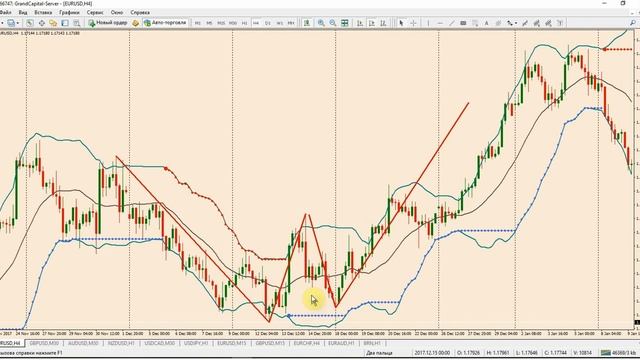Screen dimensions: 640x360
Task: Select the filled rectangle tool
Action: 463,23
